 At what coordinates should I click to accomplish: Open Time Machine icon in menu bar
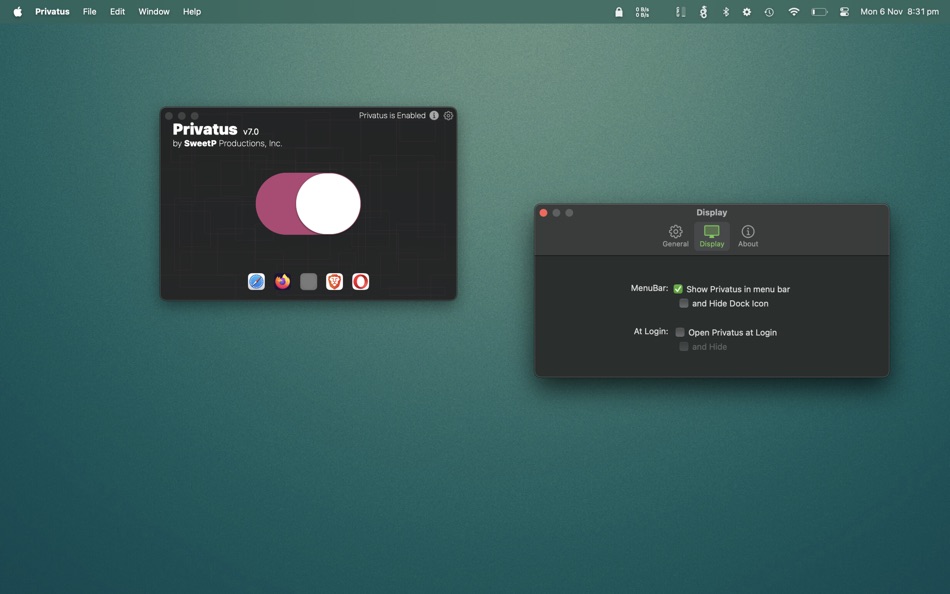tap(769, 12)
